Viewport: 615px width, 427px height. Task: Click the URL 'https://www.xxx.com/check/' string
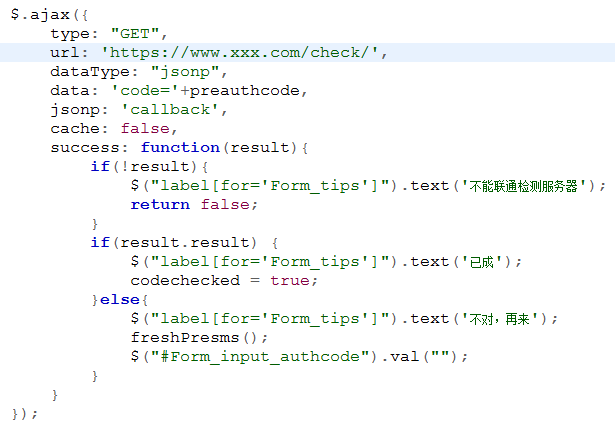point(243,52)
